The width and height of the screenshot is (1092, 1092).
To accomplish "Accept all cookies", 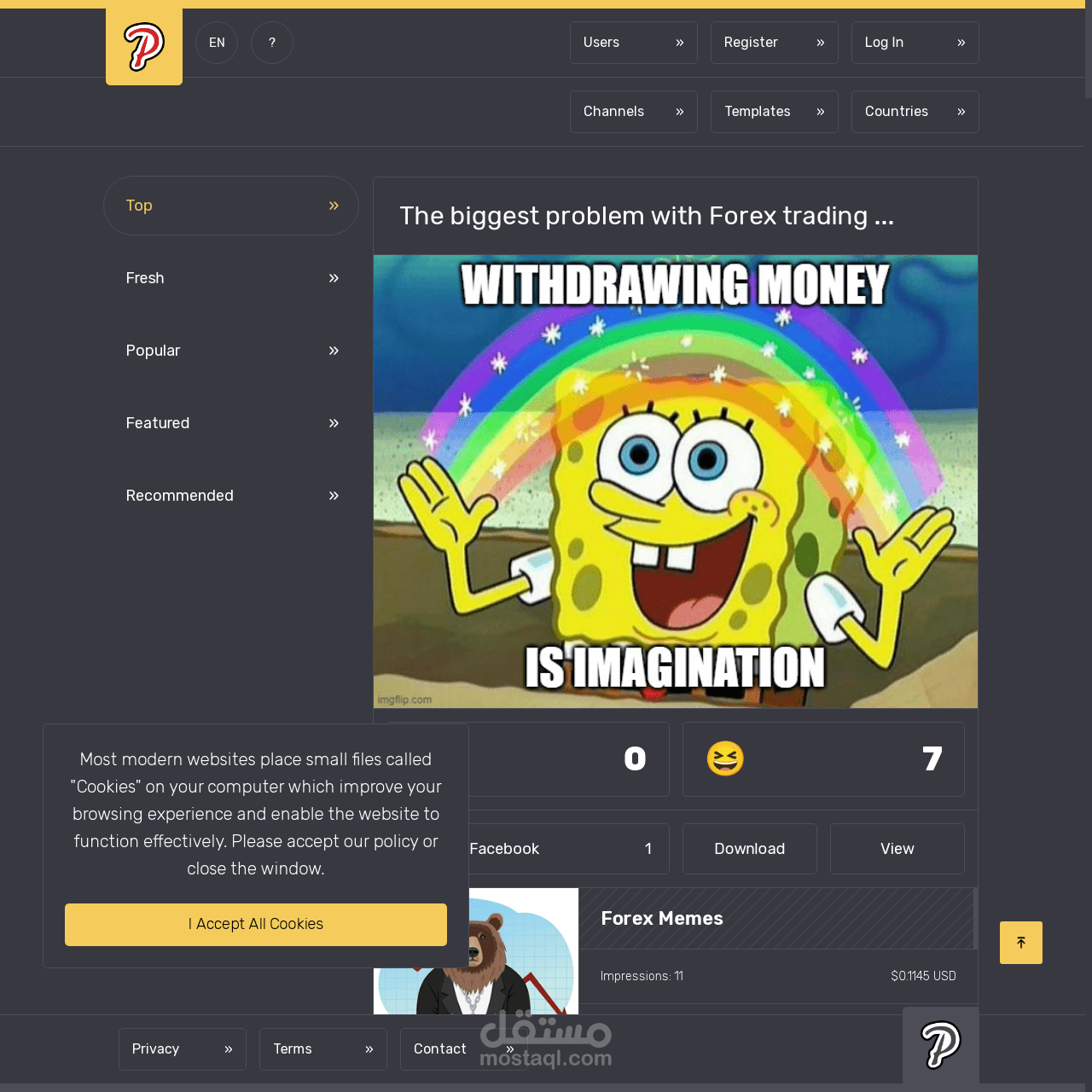I will point(256,925).
